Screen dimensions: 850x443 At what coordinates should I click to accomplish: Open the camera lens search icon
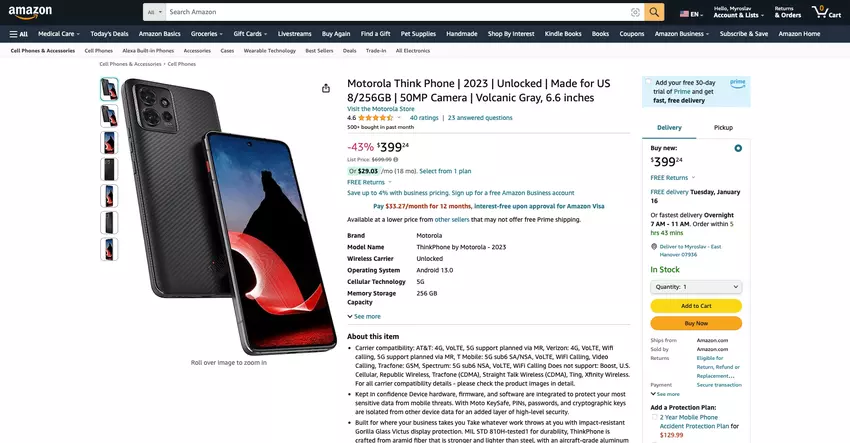click(635, 12)
